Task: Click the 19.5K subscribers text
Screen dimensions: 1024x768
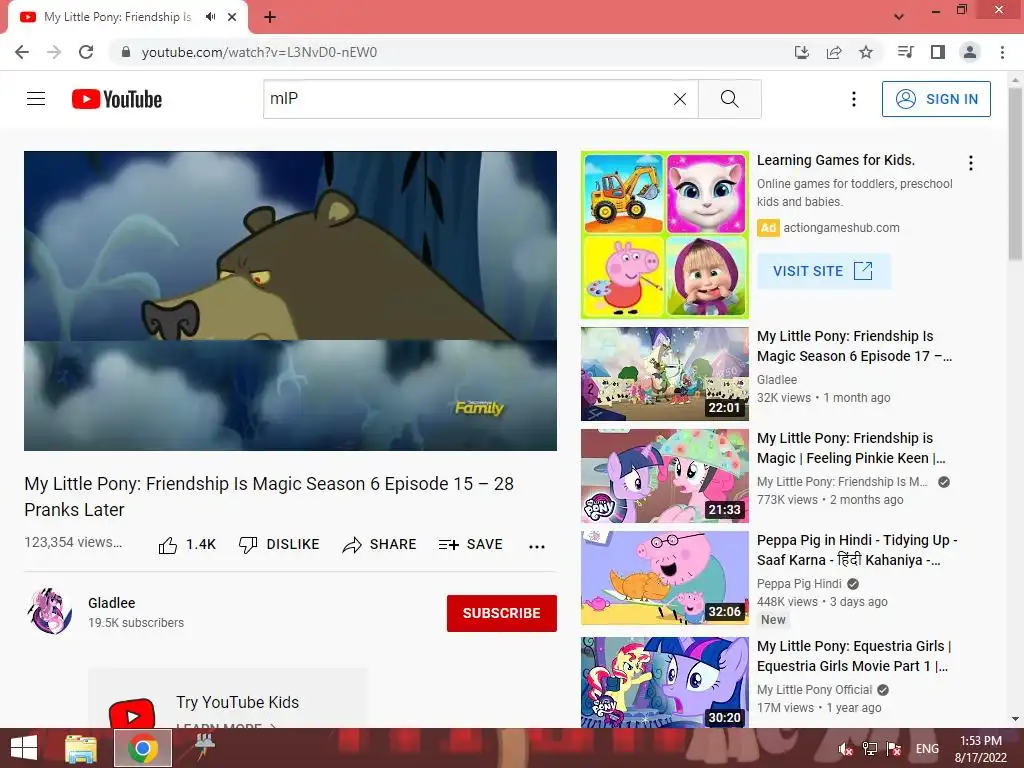Action: 136,623
